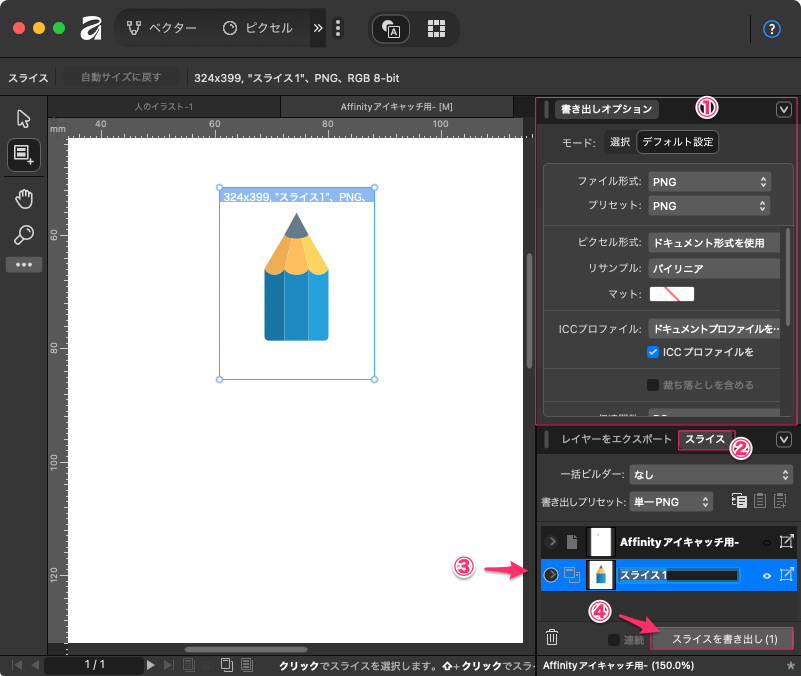Switch to the 人のイラスト-1 document tab

(163, 106)
